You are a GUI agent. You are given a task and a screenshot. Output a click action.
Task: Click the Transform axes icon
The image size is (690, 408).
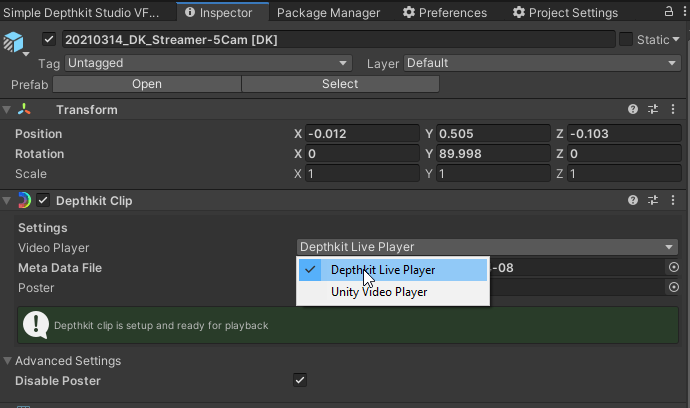pos(24,109)
